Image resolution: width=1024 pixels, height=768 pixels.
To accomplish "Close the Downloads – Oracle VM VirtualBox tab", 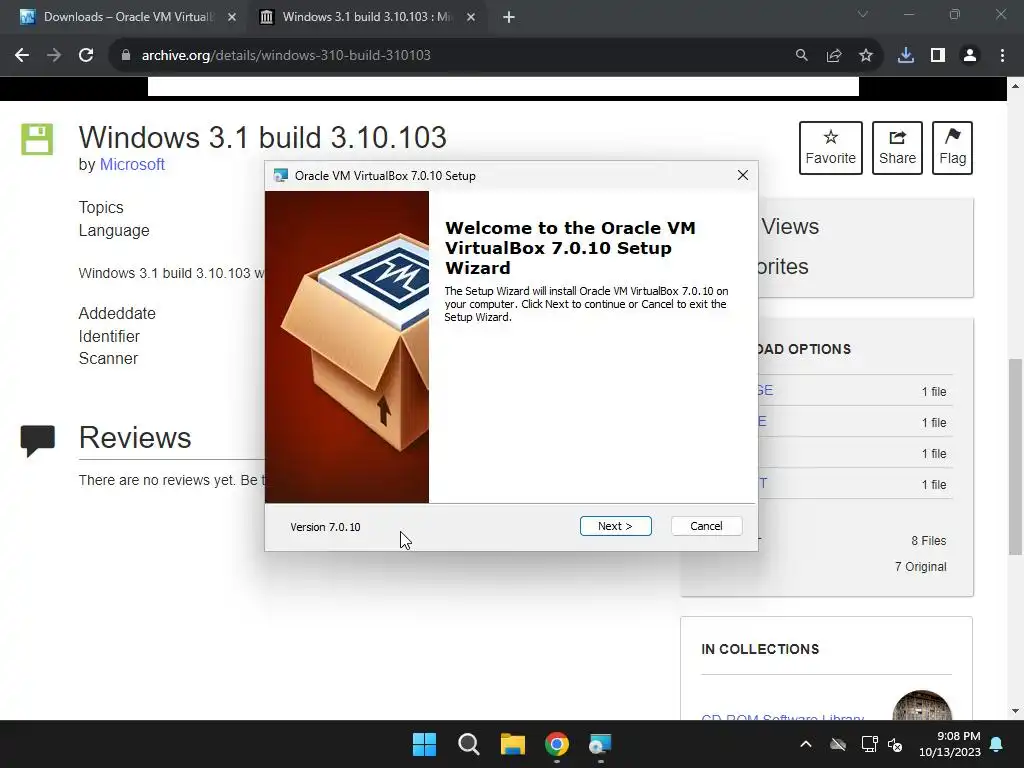I will coord(232,18).
